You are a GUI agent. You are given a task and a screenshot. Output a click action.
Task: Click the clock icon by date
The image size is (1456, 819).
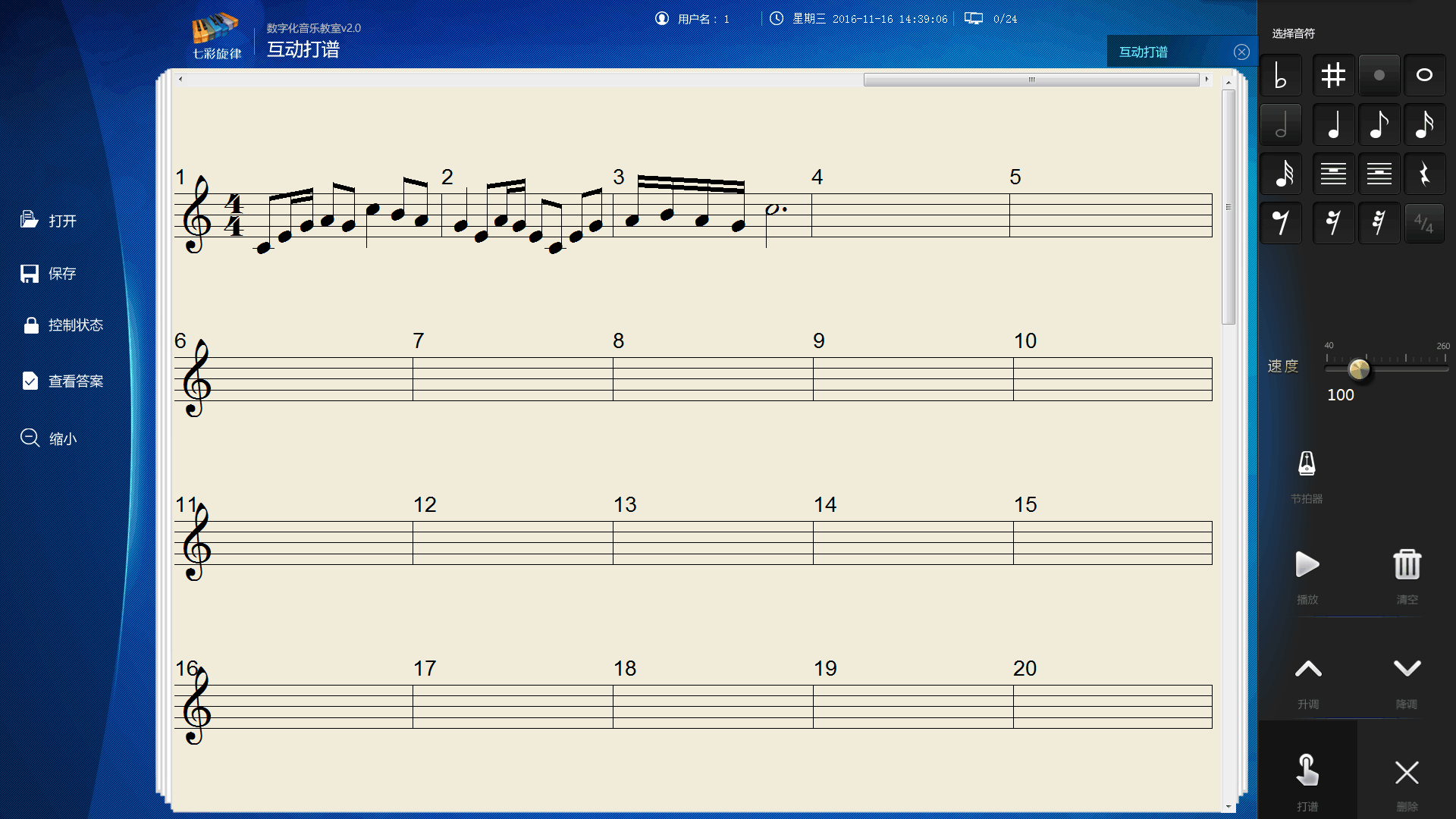point(777,18)
